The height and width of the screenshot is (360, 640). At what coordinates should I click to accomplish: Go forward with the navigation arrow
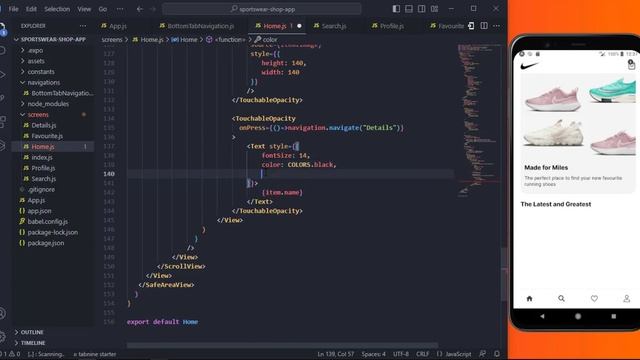point(153,9)
